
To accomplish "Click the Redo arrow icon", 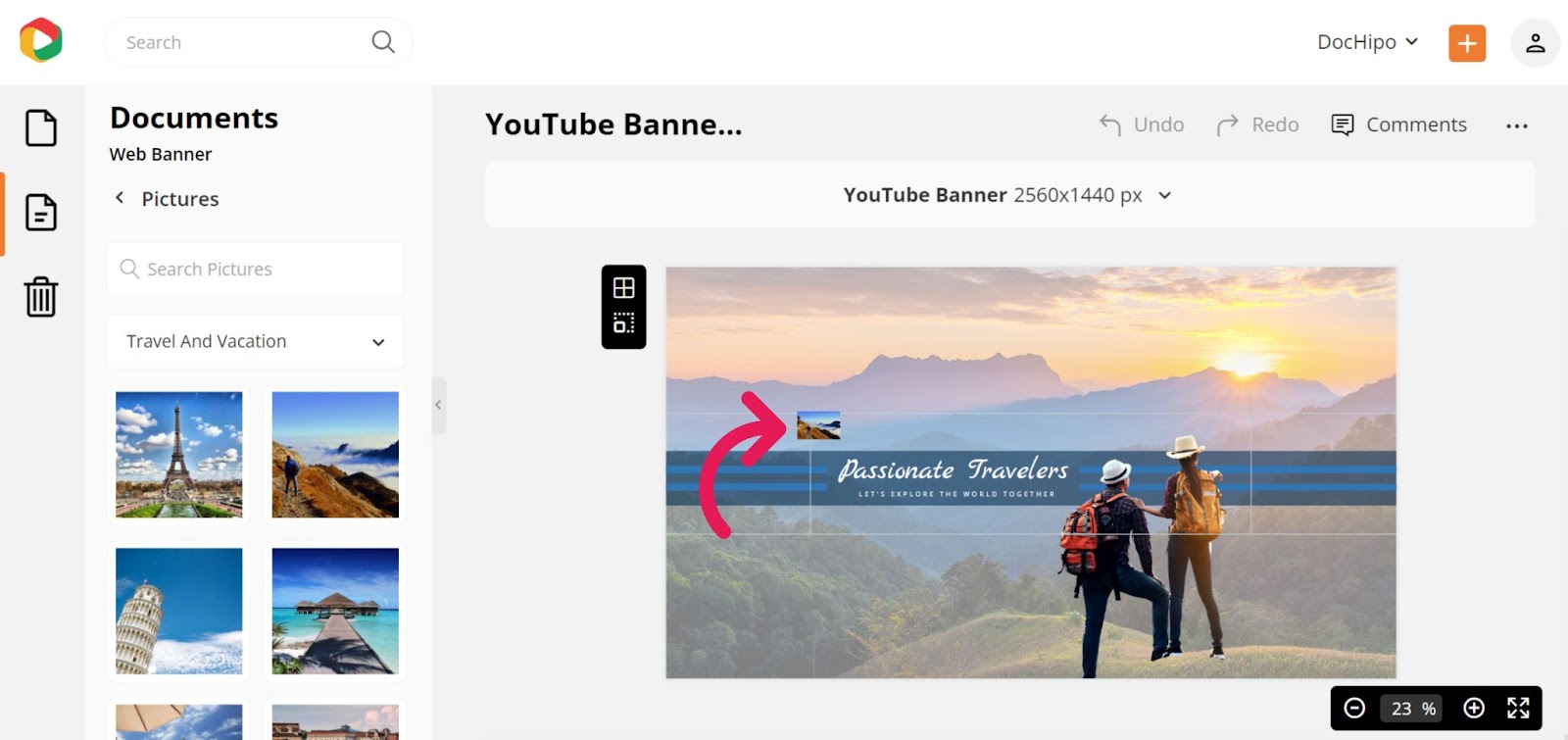I will pos(1227,124).
